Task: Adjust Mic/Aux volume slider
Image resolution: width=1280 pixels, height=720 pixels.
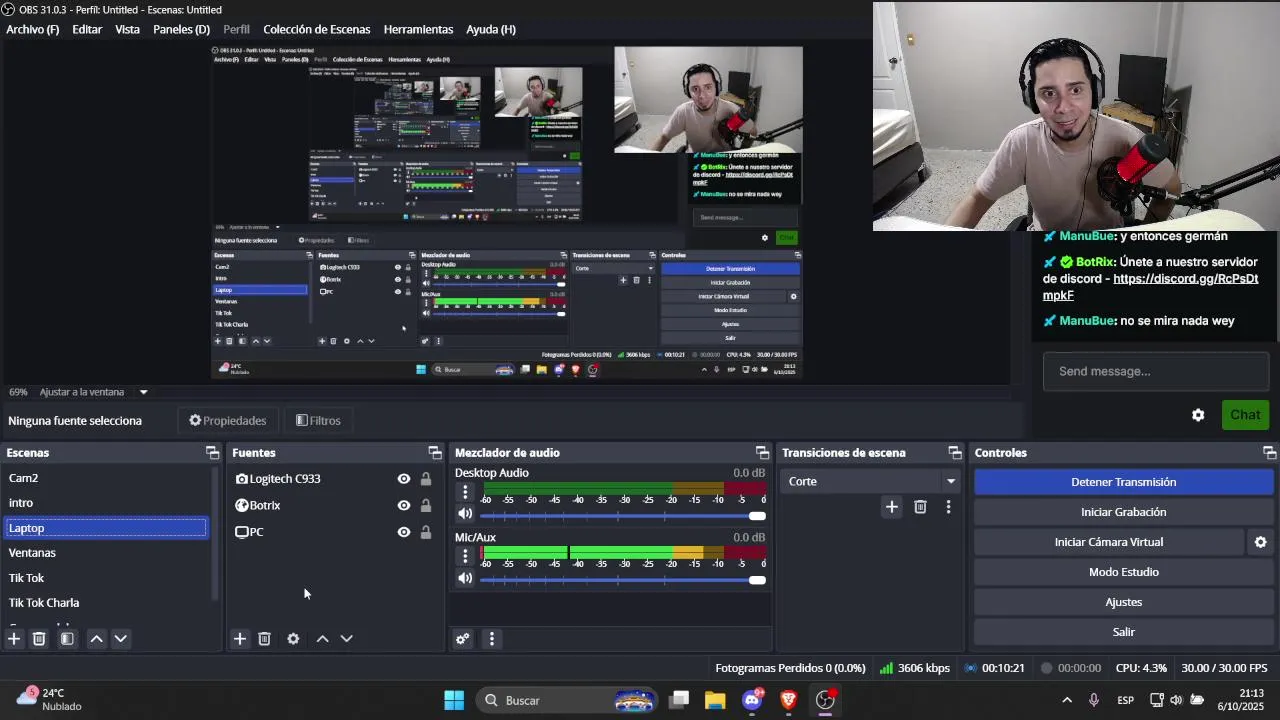Action: 623,580
